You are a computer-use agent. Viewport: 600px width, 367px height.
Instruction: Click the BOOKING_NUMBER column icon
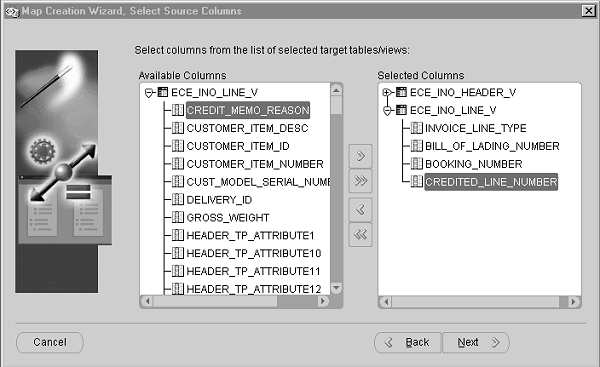(416, 164)
